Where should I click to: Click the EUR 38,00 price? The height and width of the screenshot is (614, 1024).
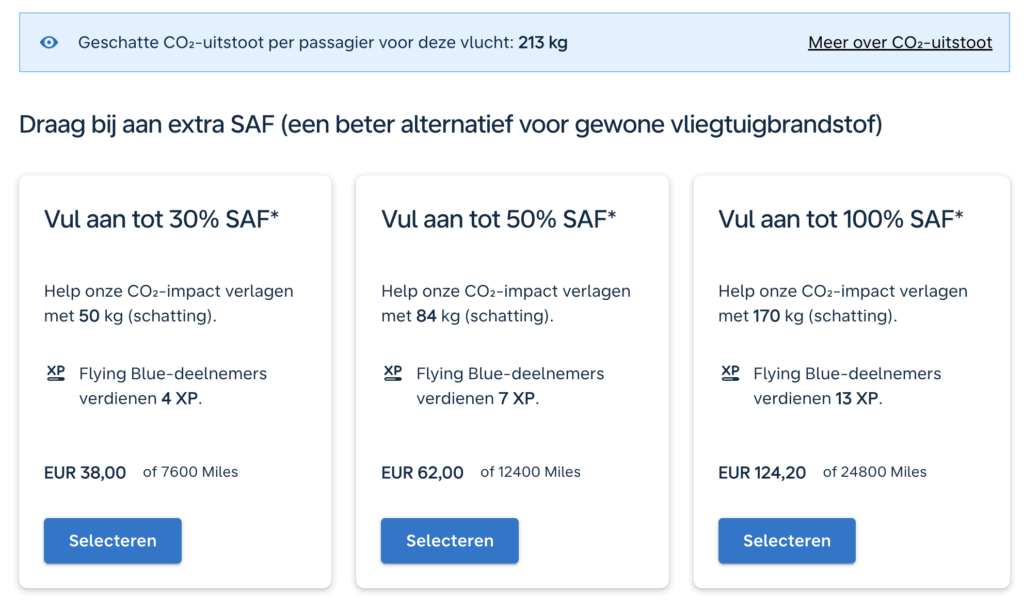(x=85, y=473)
